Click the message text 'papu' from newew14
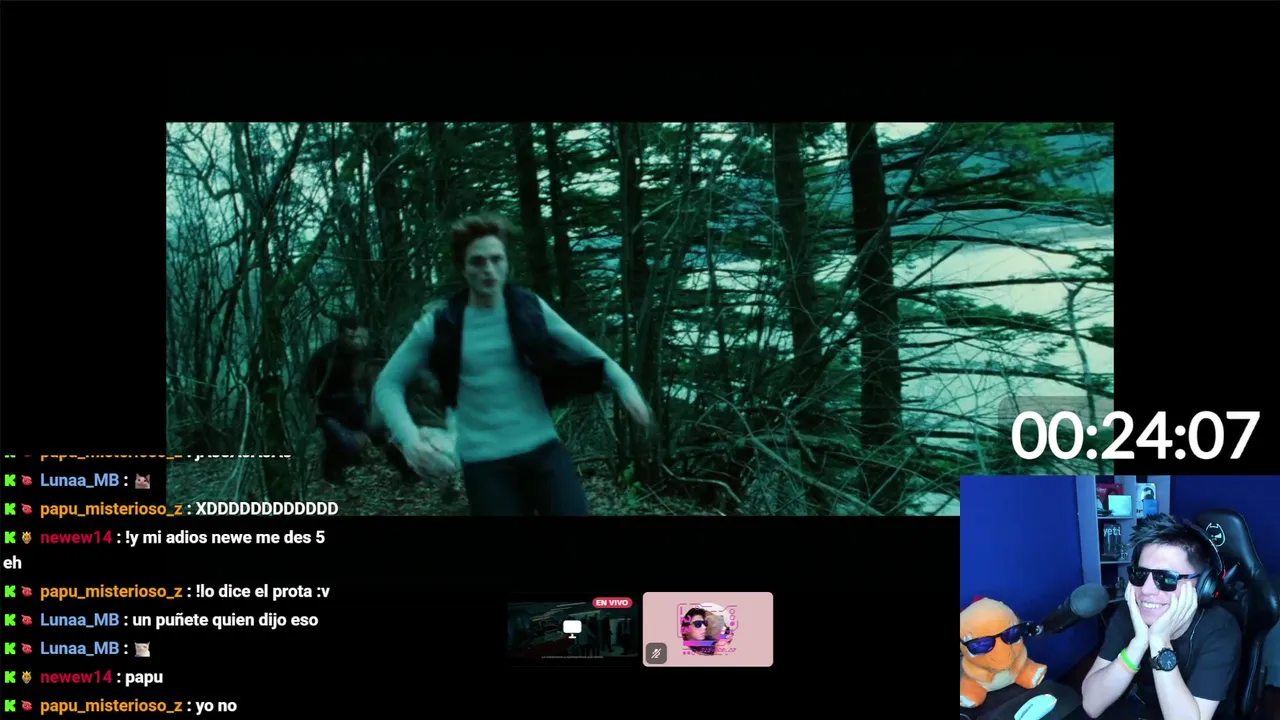This screenshot has height=720, width=1280. 144,678
